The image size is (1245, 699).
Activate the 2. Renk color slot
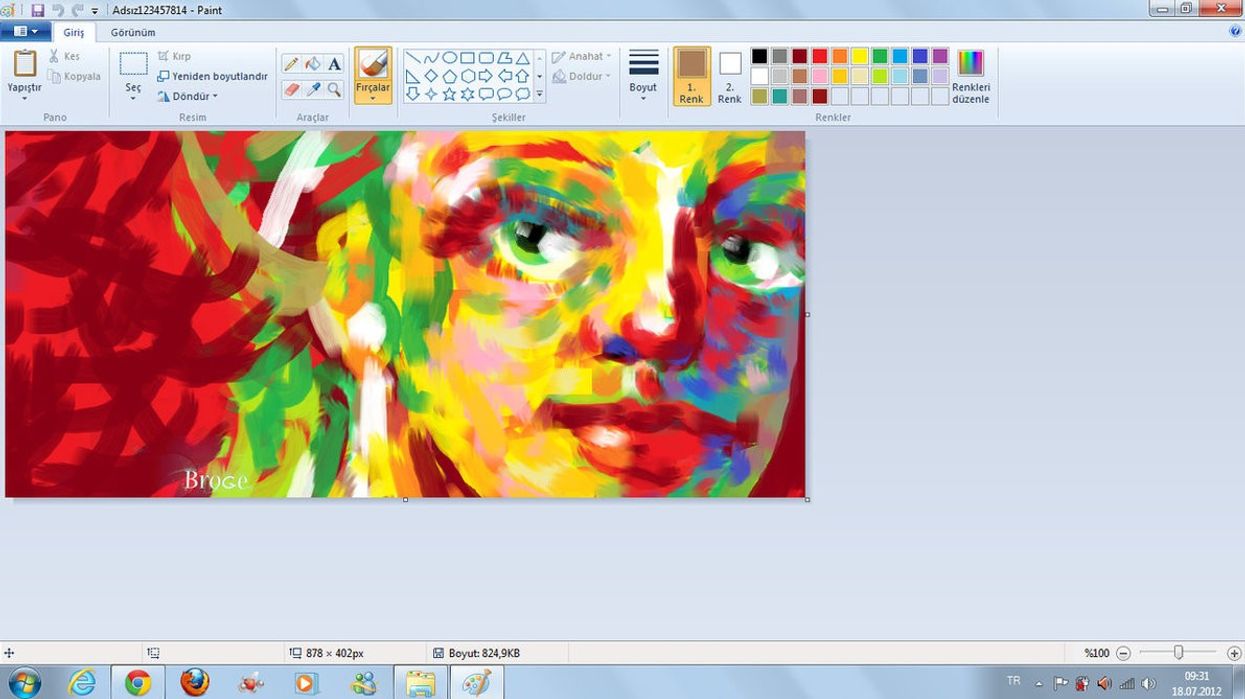point(729,75)
